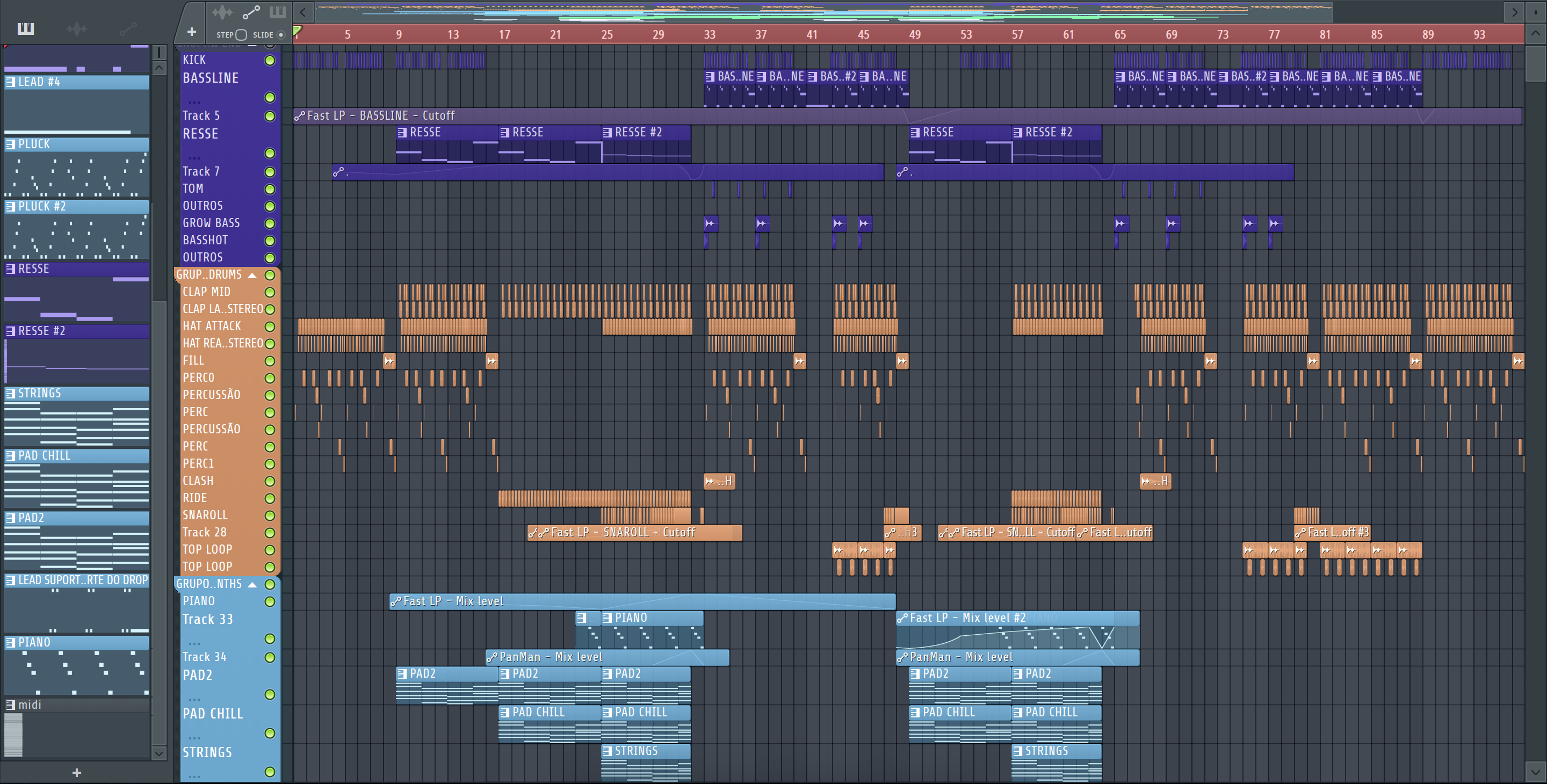The width and height of the screenshot is (1547, 784).
Task: Select the RESSE #2 pattern in picker
Action: click(x=77, y=355)
